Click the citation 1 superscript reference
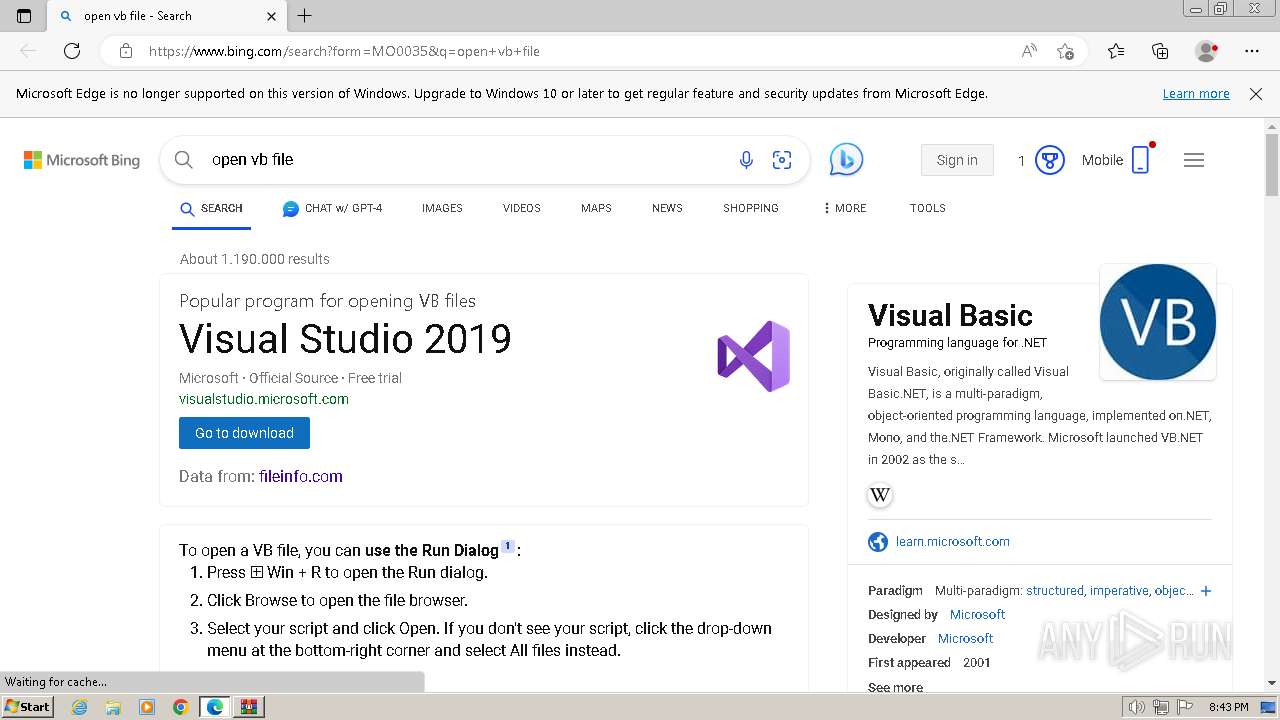1280x720 pixels. (x=508, y=546)
